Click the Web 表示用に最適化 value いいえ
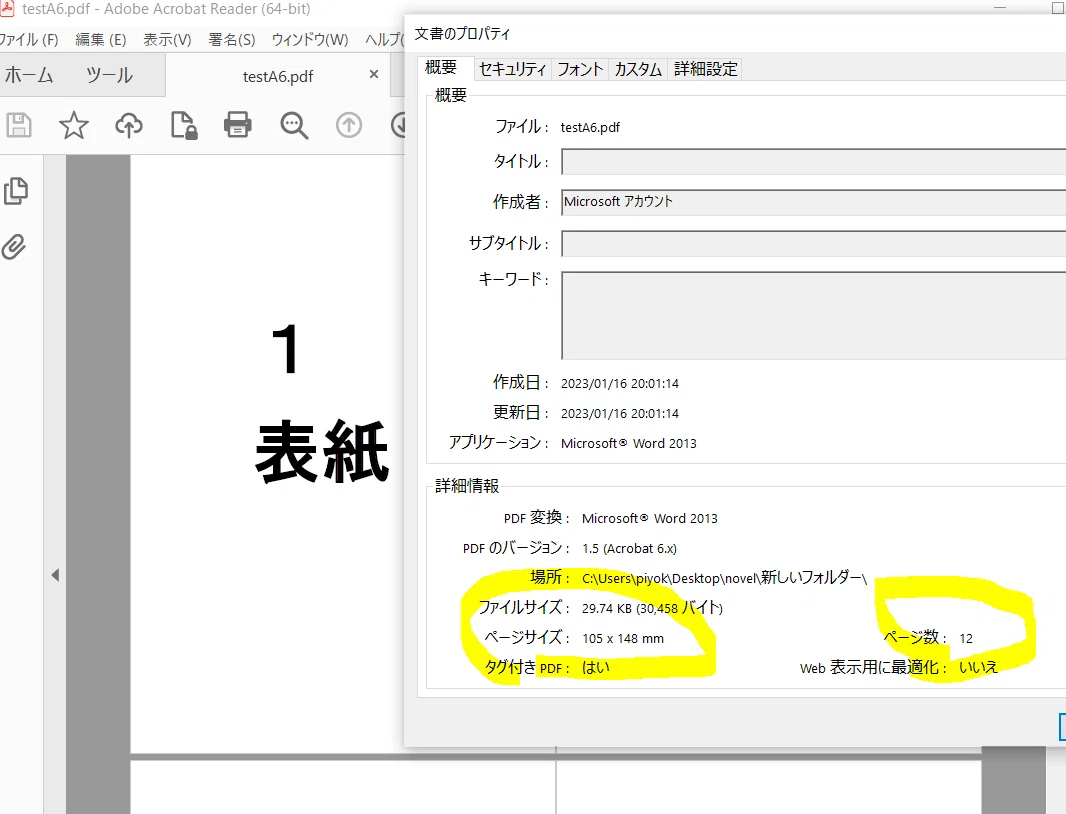The image size is (1066, 814). (x=978, y=668)
